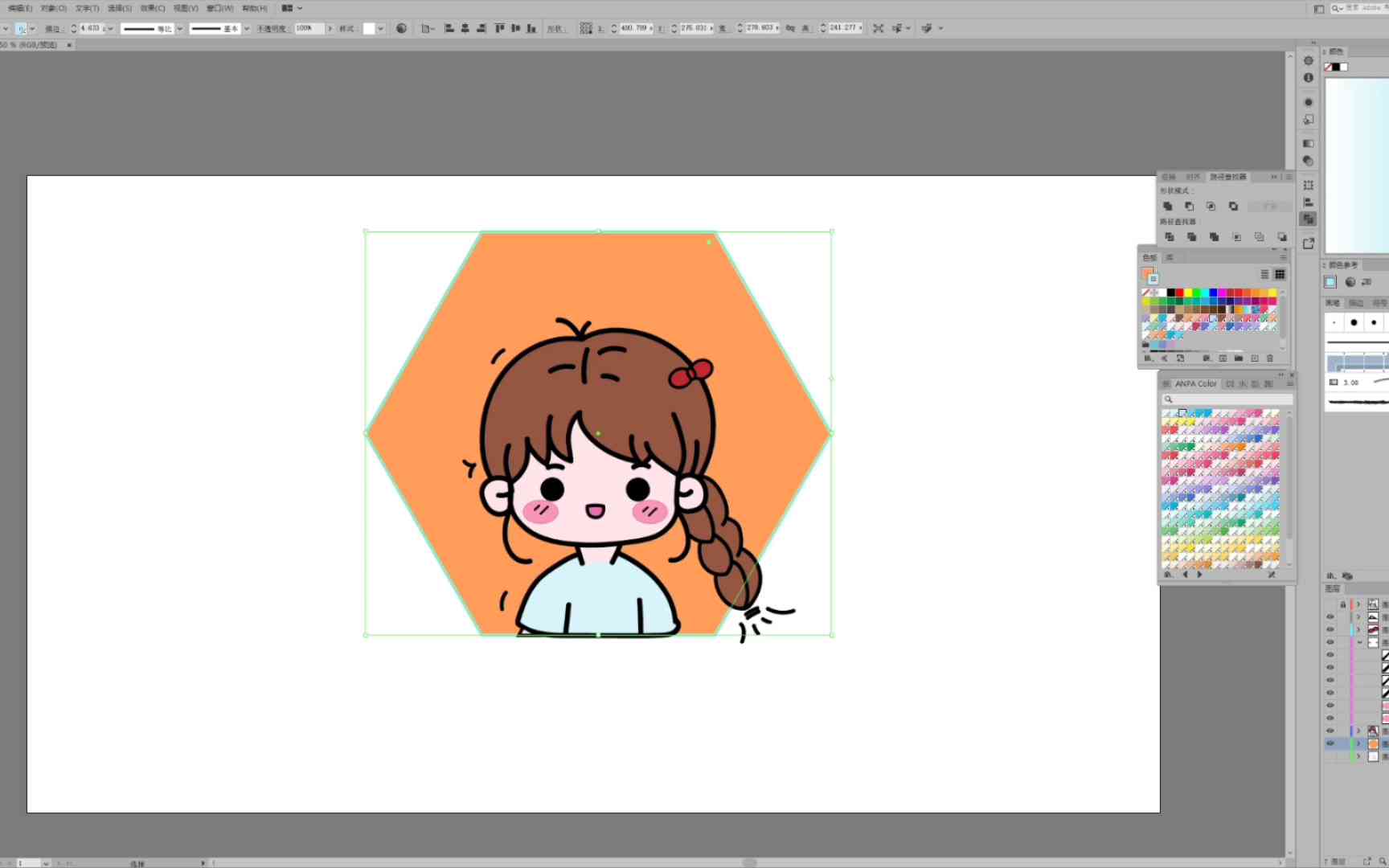Click the Minus Back pathfinder icon
Image resolution: width=1389 pixels, height=868 pixels.
[1282, 237]
